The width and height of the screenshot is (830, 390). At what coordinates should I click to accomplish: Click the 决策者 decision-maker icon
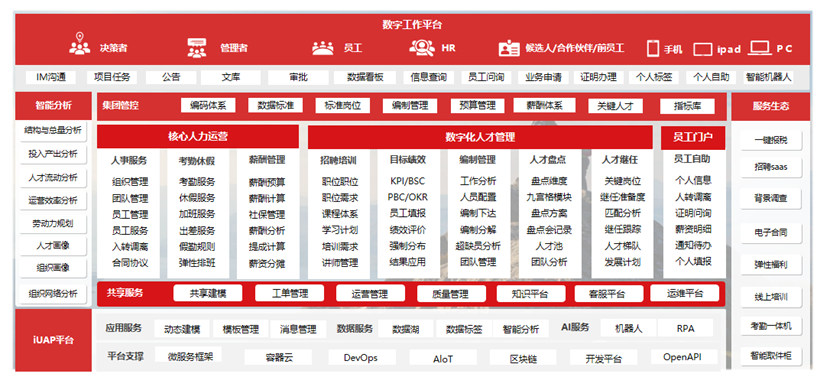(x=80, y=44)
